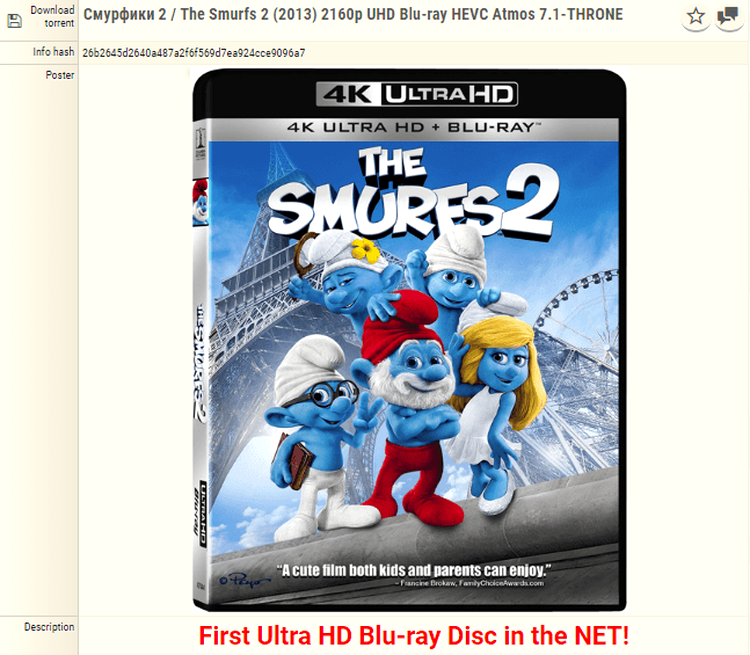Image resolution: width=750 pixels, height=655 pixels.
Task: Select the info hash value text
Action: pyautogui.click(x=194, y=53)
